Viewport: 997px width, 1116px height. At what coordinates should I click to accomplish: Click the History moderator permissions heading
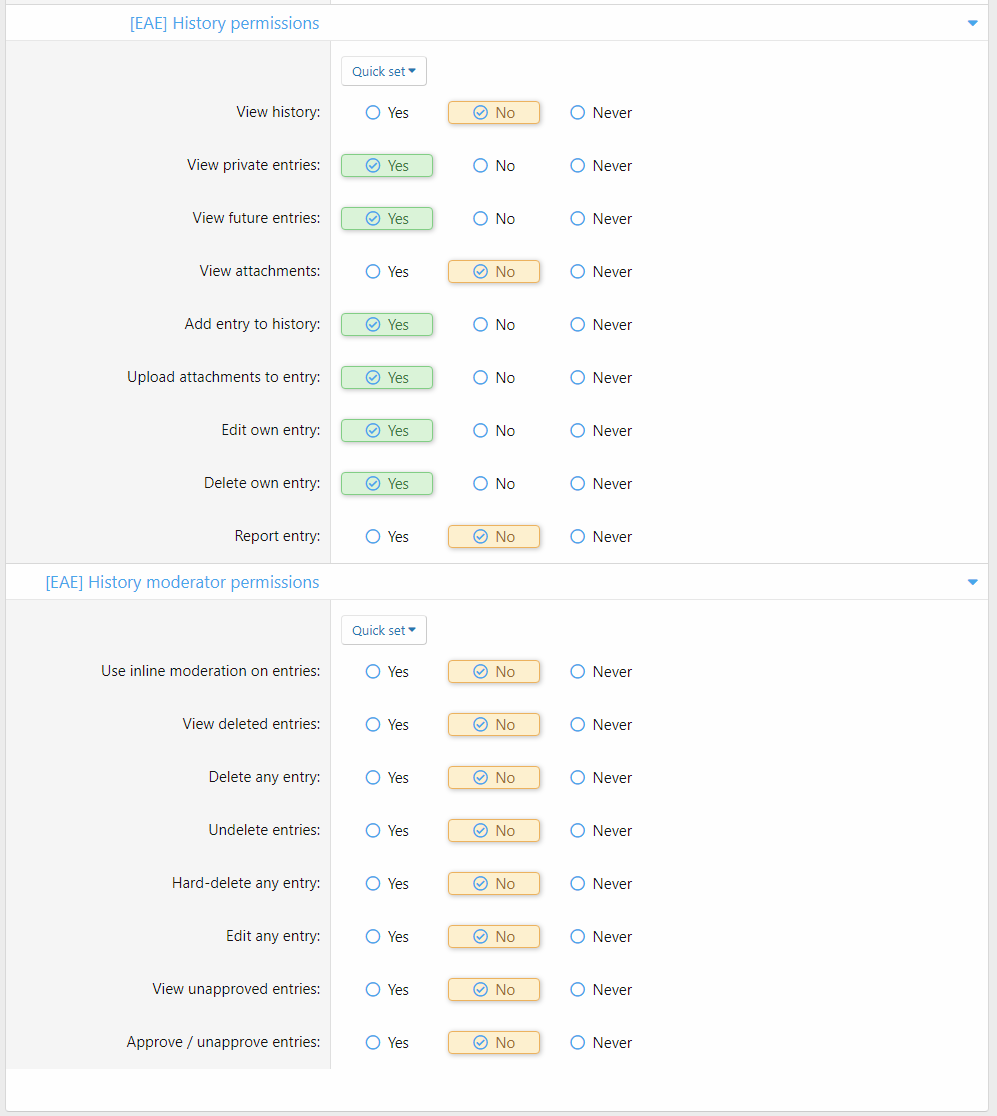pyautogui.click(x=182, y=582)
